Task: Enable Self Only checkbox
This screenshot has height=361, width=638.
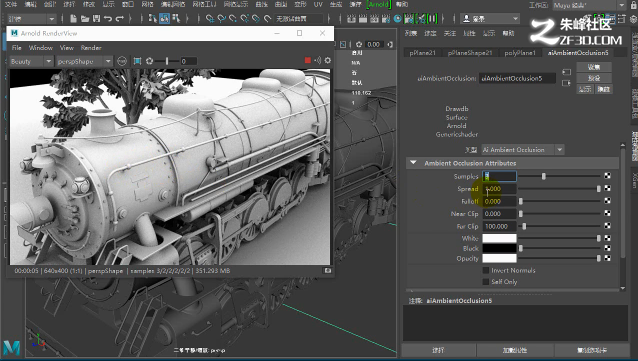Action: coord(485,282)
